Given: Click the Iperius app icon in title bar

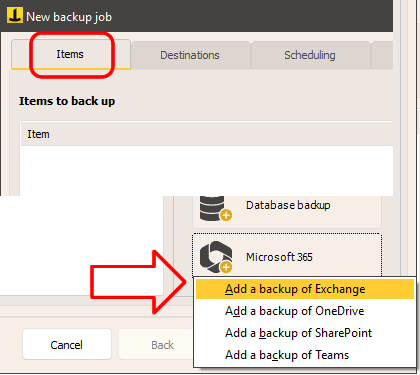Looking at the screenshot, I should point(15,15).
